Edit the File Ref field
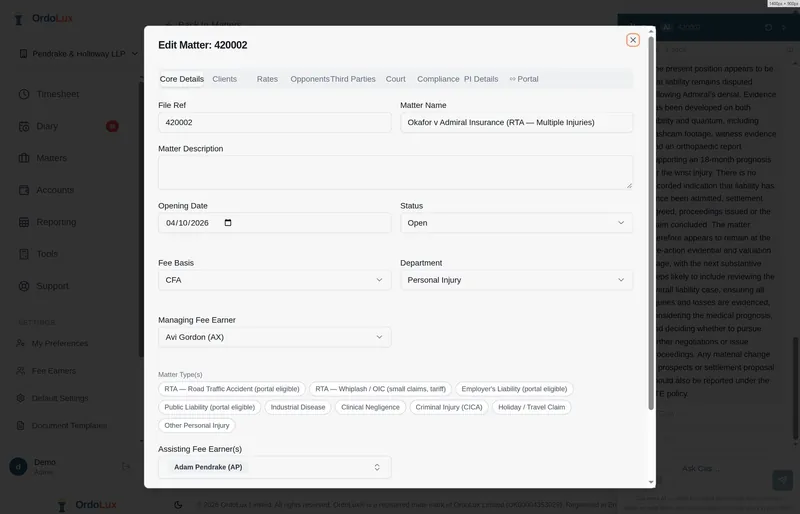Screen dimensions: 800x514 [x=274, y=123]
